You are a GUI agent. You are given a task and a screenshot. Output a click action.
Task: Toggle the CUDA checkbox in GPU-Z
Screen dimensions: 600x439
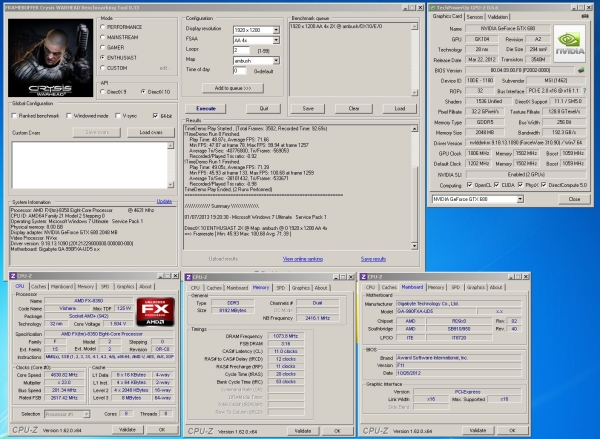pyautogui.click(x=496, y=185)
